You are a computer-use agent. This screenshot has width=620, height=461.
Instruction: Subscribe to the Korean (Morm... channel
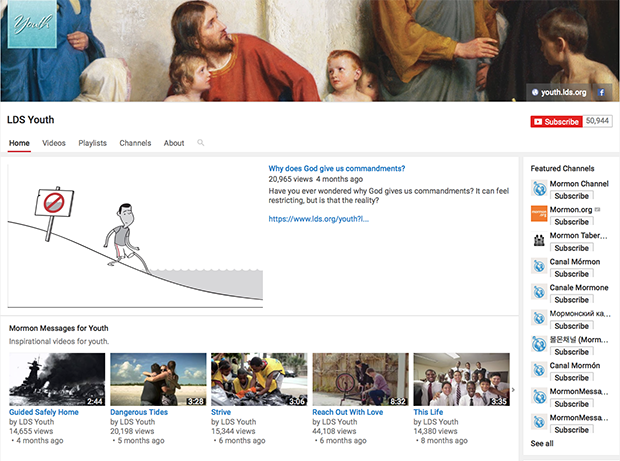(x=572, y=351)
